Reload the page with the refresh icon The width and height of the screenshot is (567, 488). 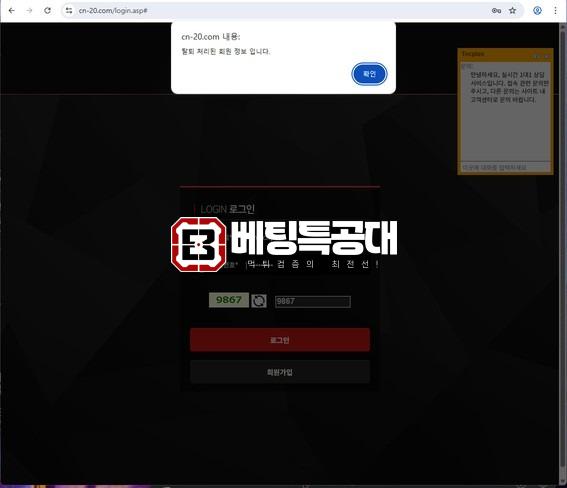pos(47,10)
